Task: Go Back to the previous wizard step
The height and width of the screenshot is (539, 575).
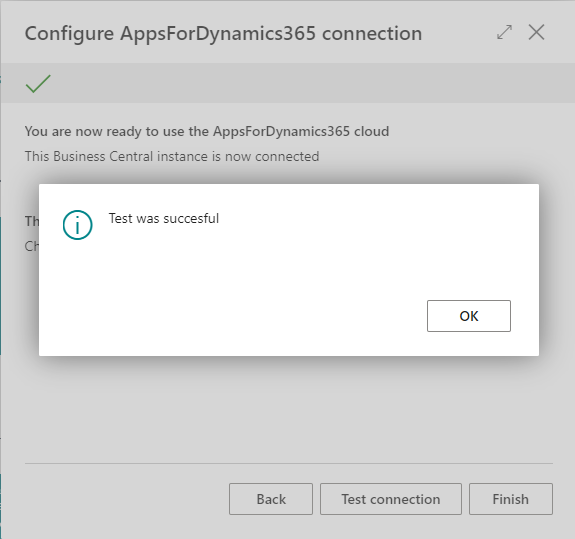Action: coord(271,499)
